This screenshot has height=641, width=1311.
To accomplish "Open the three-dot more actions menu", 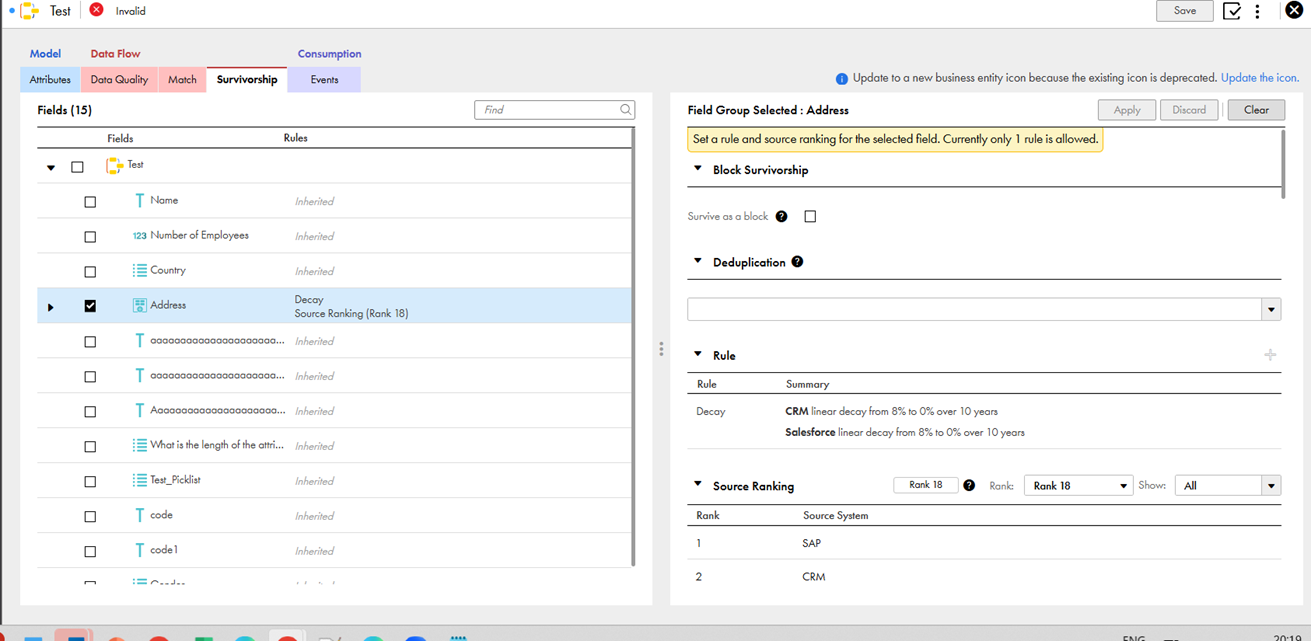I will (1257, 11).
